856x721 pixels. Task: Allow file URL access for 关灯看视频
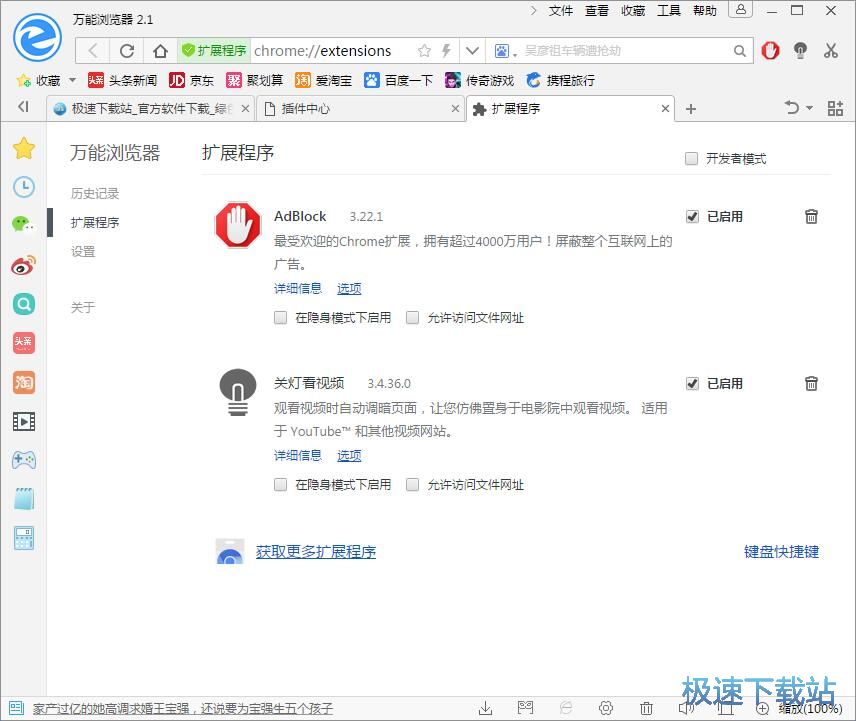tap(412, 485)
